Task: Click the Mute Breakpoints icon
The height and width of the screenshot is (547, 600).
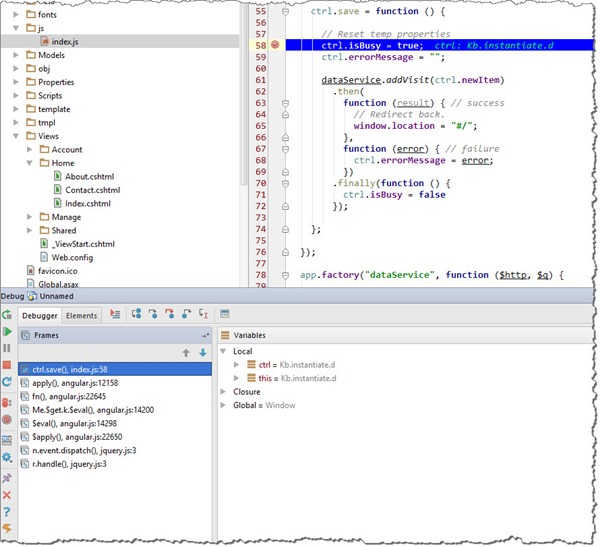Action: click(8, 420)
